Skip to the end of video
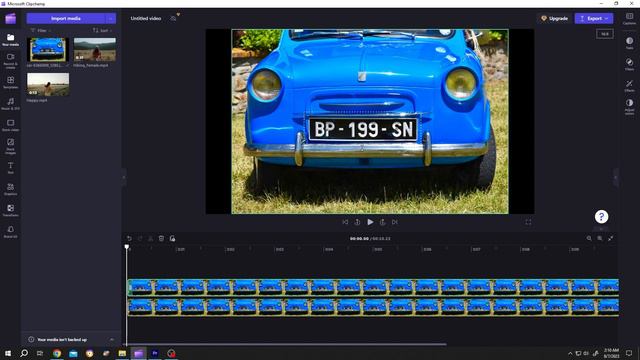Viewport: 640px width, 360px height. (x=395, y=222)
